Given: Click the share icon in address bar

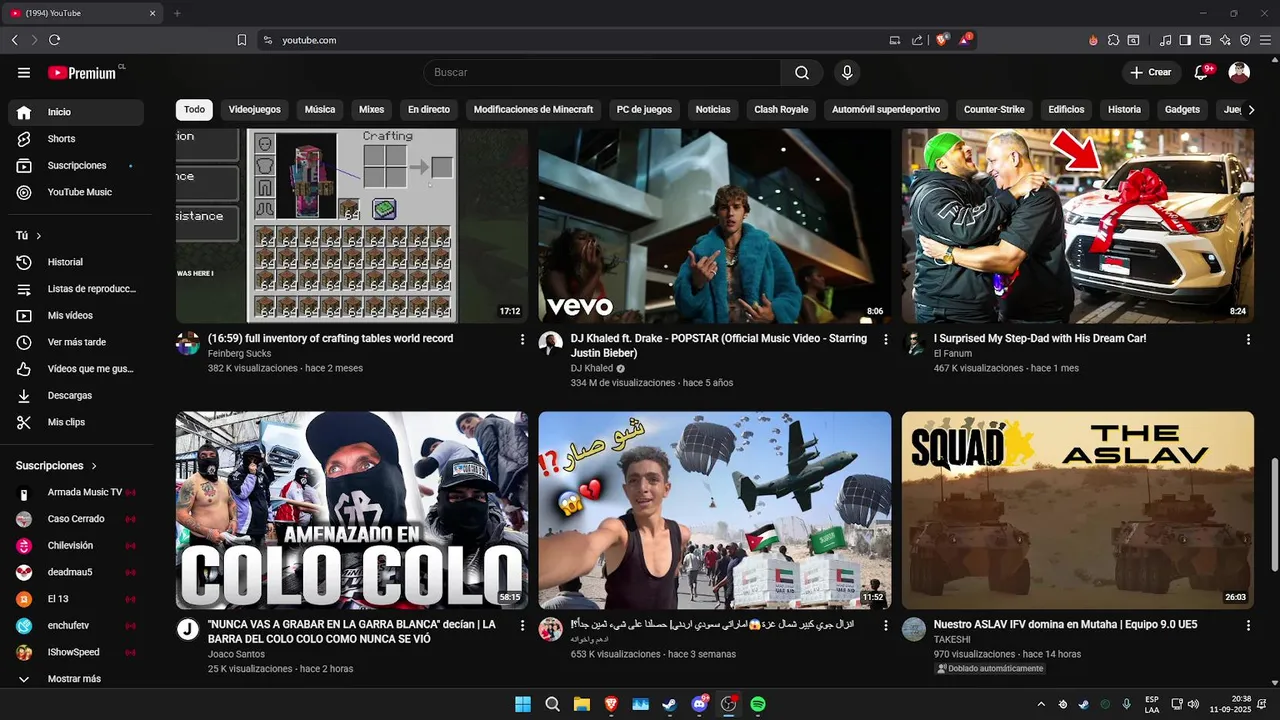Looking at the screenshot, I should tap(917, 40).
